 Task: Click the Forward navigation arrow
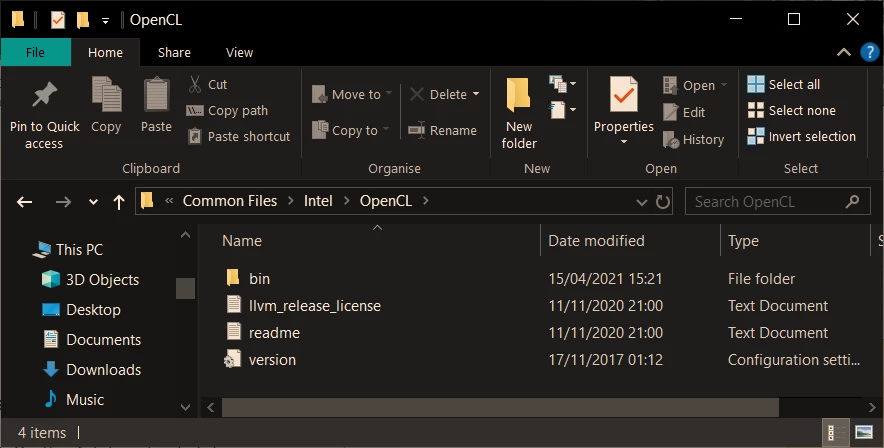click(x=63, y=202)
